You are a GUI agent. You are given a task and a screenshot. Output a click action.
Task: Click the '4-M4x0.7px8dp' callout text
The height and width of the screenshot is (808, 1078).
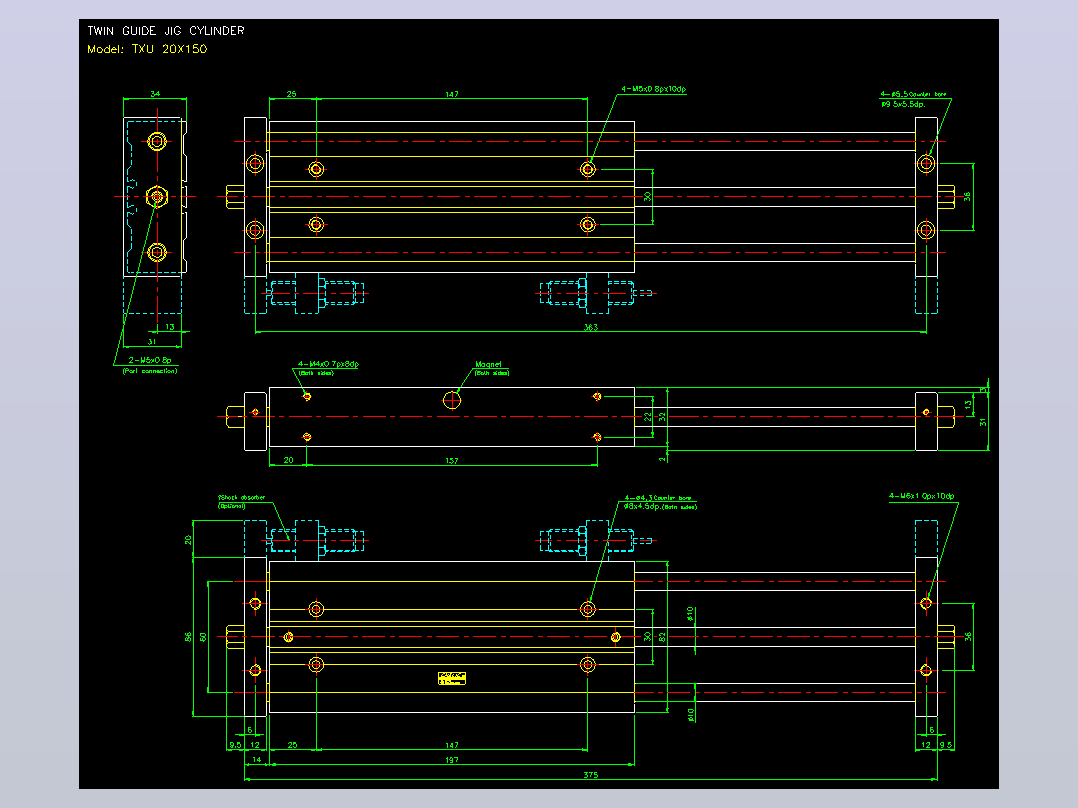[328, 364]
